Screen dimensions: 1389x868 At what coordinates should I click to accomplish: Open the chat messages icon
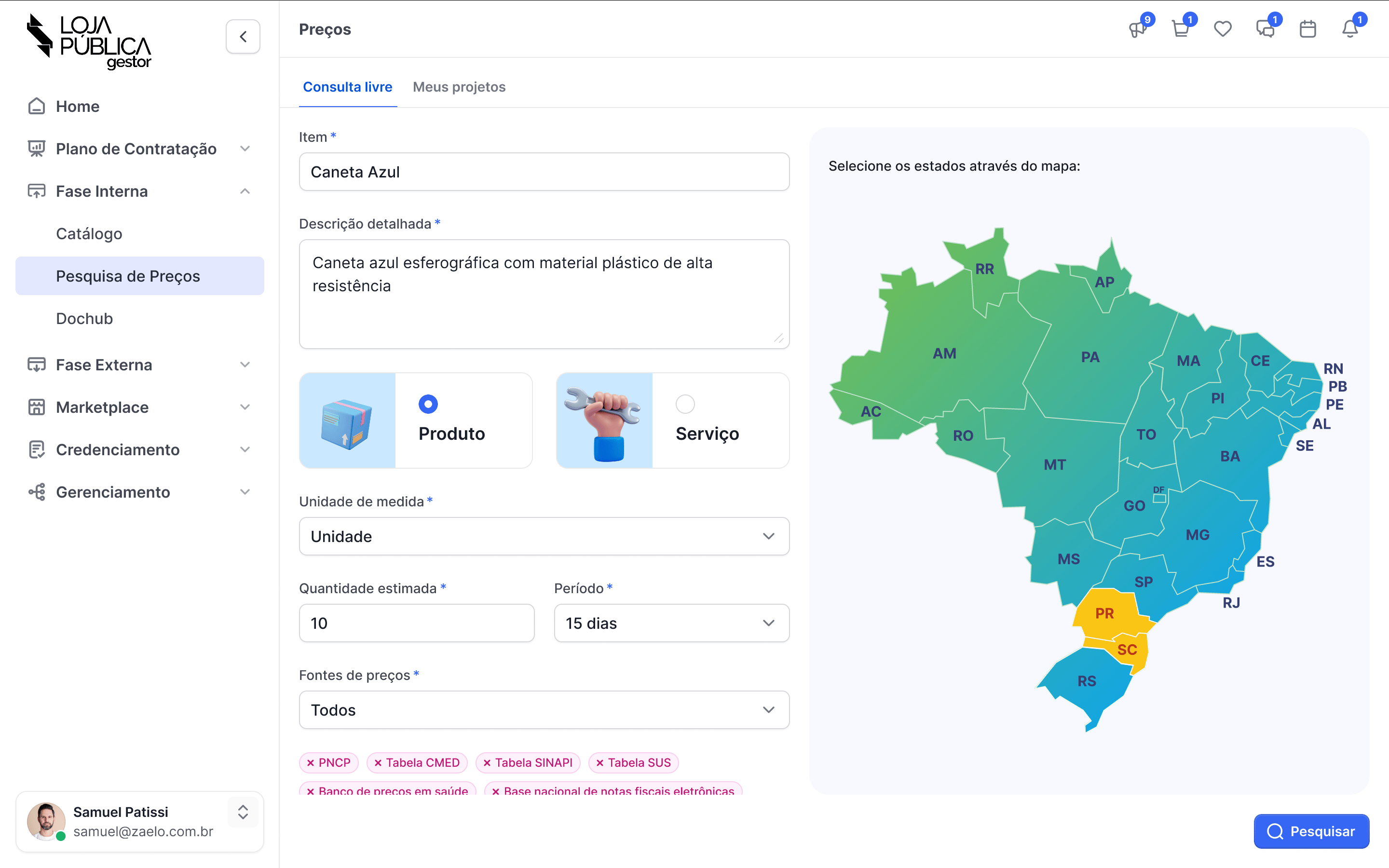pyautogui.click(x=1265, y=29)
